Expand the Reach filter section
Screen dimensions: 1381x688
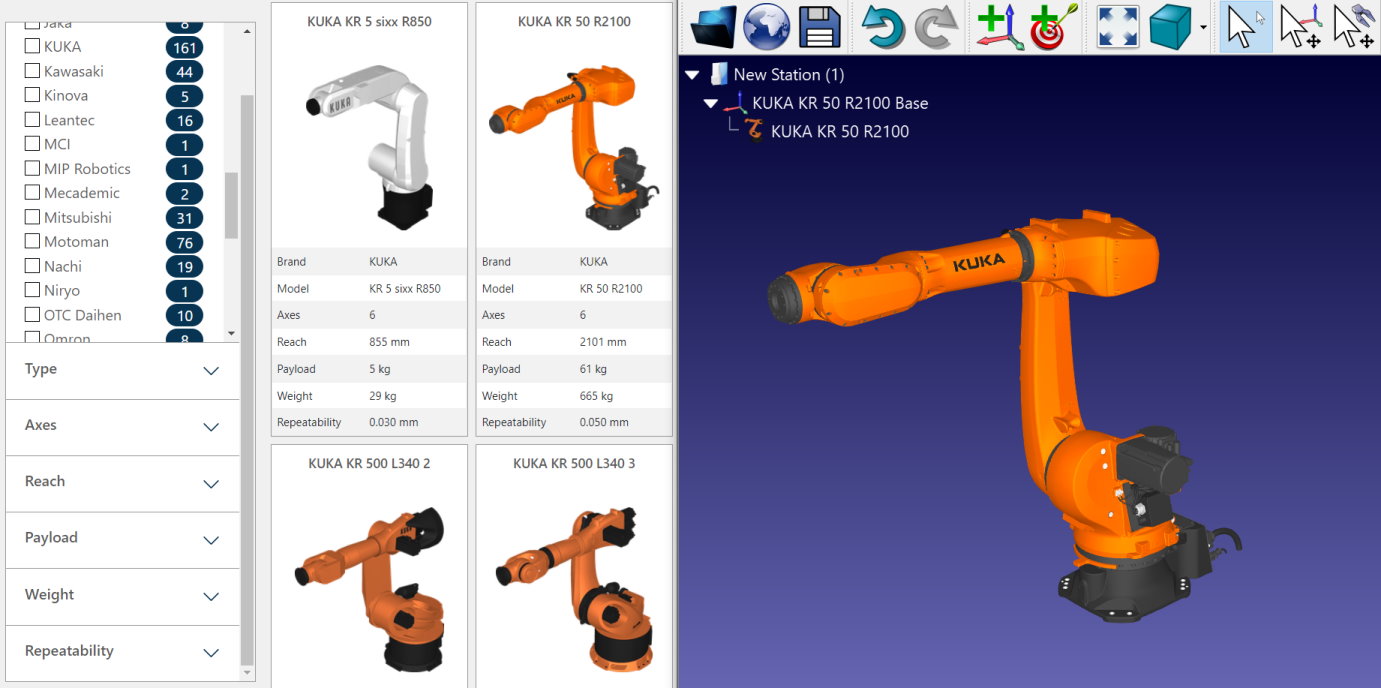[x=123, y=482]
